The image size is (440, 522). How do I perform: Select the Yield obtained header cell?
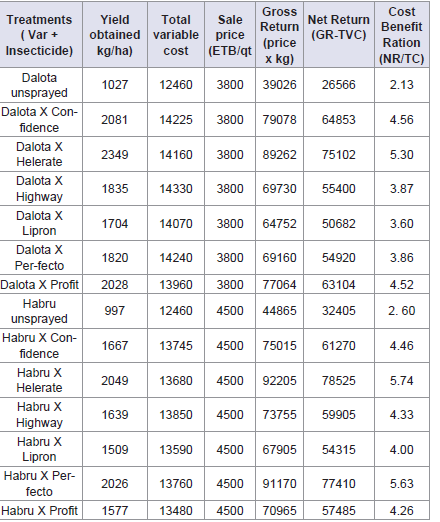tap(115, 35)
